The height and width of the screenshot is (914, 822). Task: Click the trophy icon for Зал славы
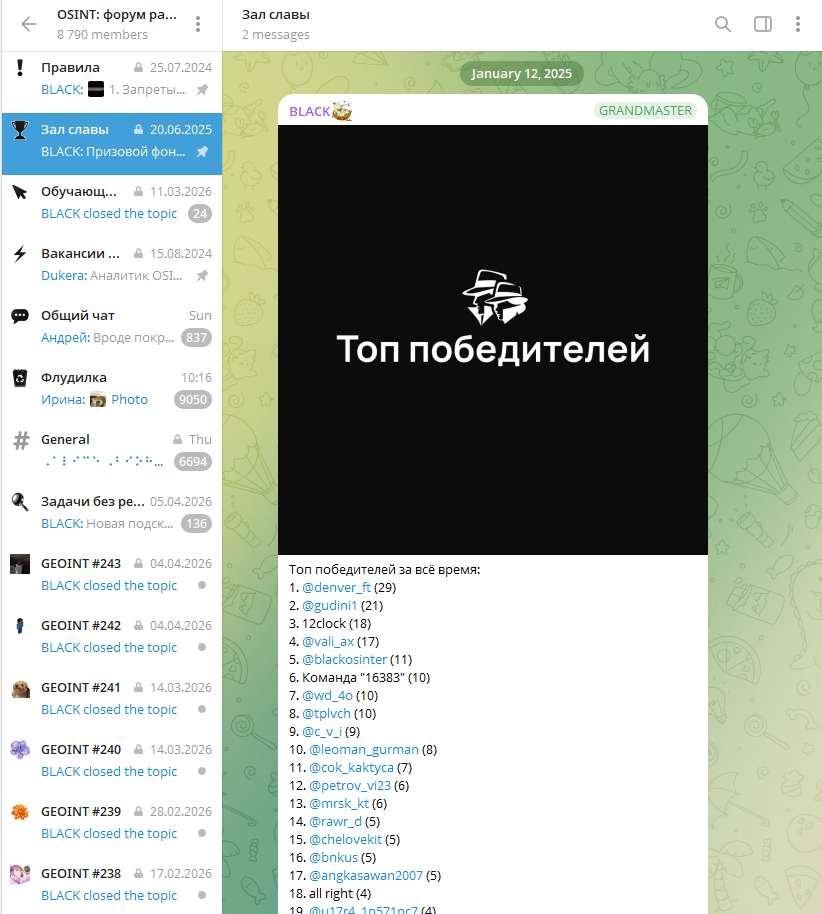(x=20, y=130)
